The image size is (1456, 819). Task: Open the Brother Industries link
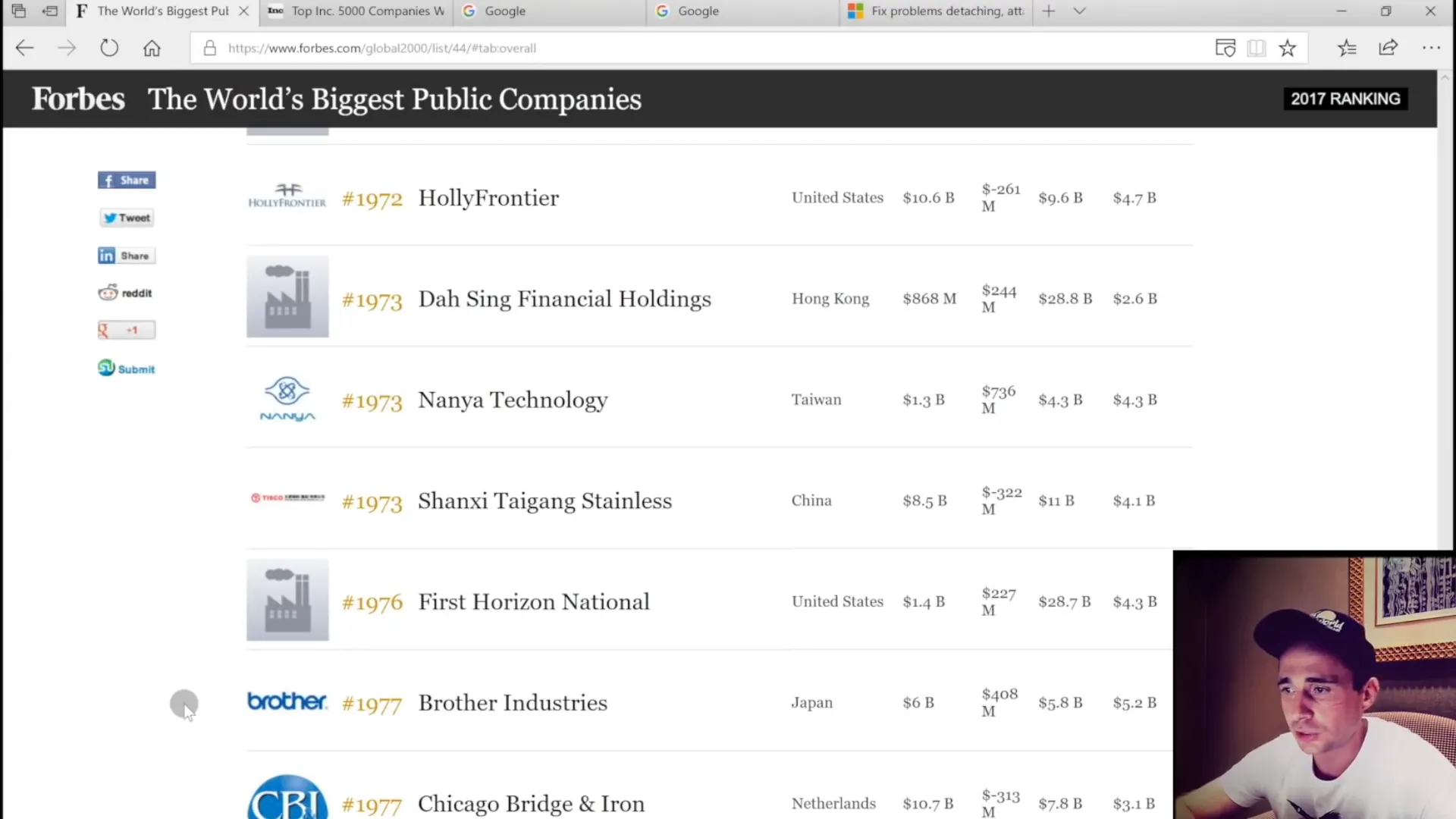point(513,703)
